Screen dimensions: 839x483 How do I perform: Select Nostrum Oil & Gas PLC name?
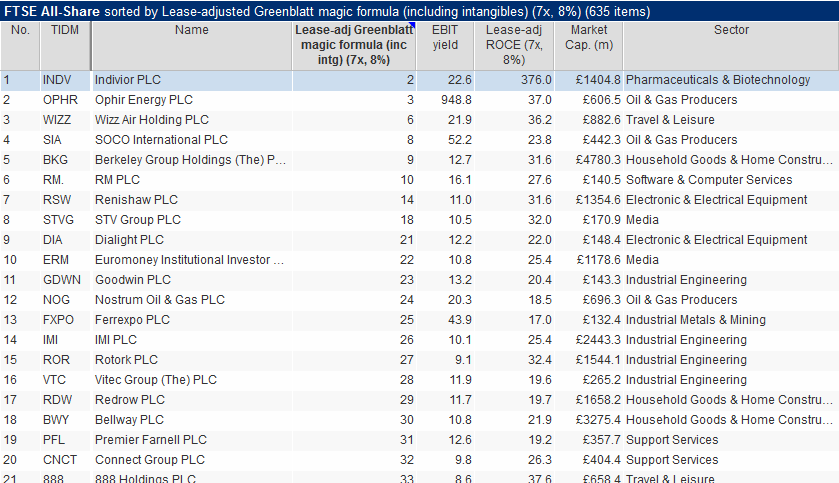192,300
